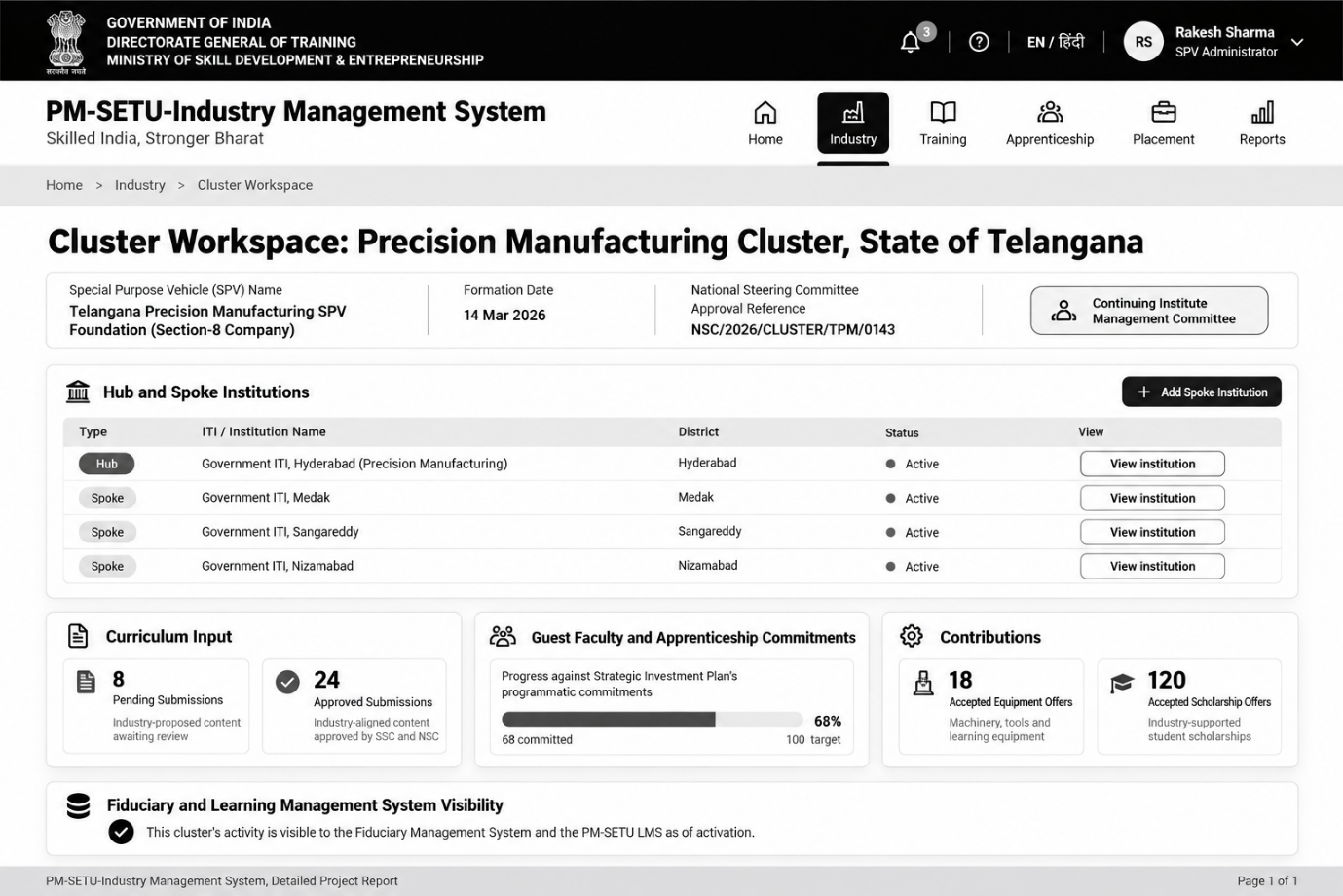Go to the Home nav tab

pyautogui.click(x=765, y=124)
